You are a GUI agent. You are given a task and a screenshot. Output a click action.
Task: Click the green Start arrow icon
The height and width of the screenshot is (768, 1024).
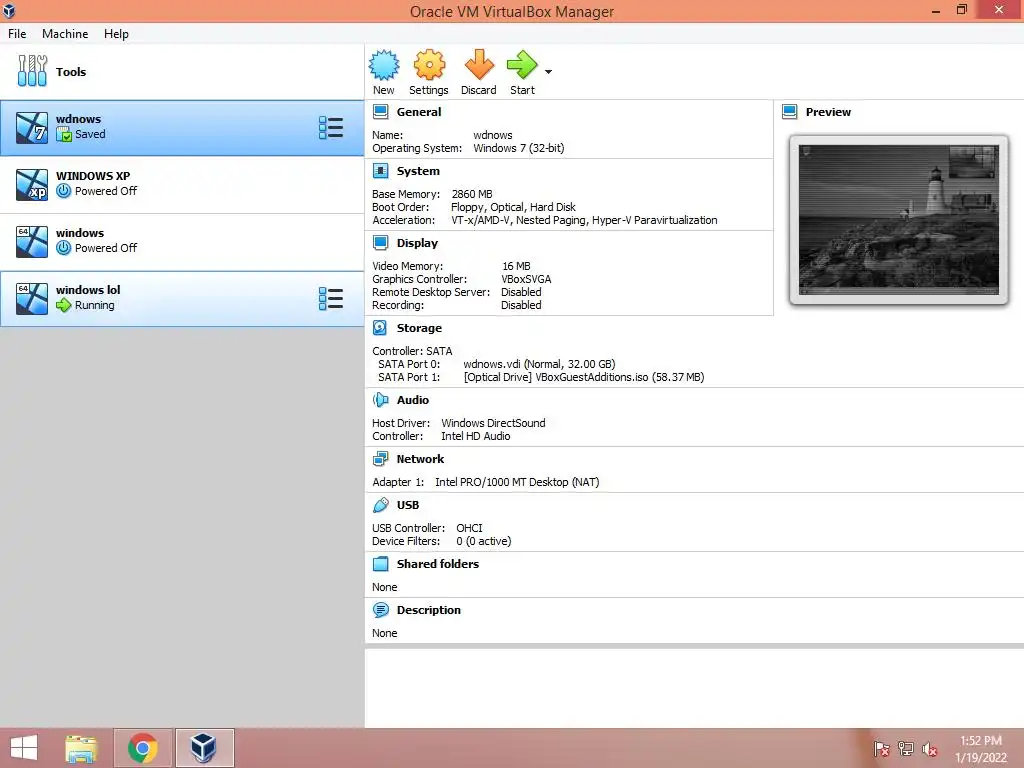522,65
